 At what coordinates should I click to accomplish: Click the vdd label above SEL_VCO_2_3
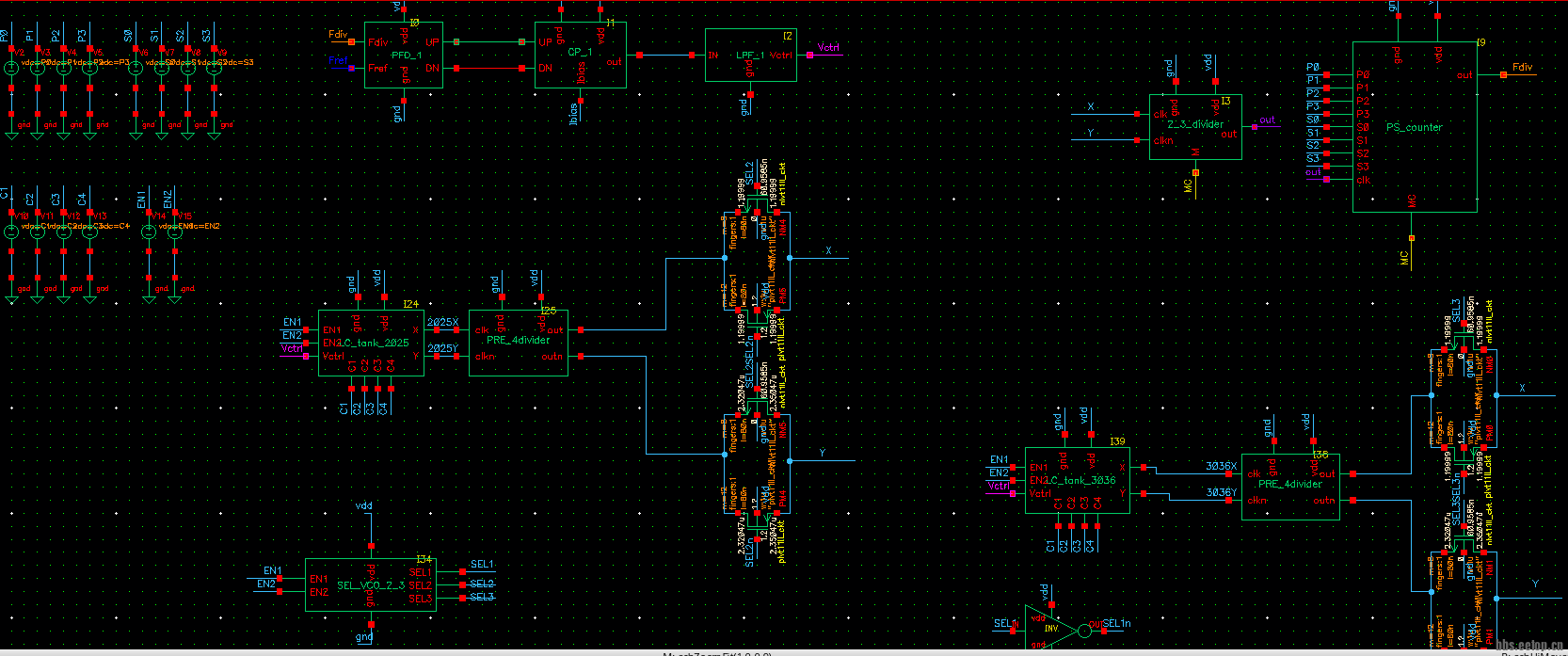[x=363, y=506]
